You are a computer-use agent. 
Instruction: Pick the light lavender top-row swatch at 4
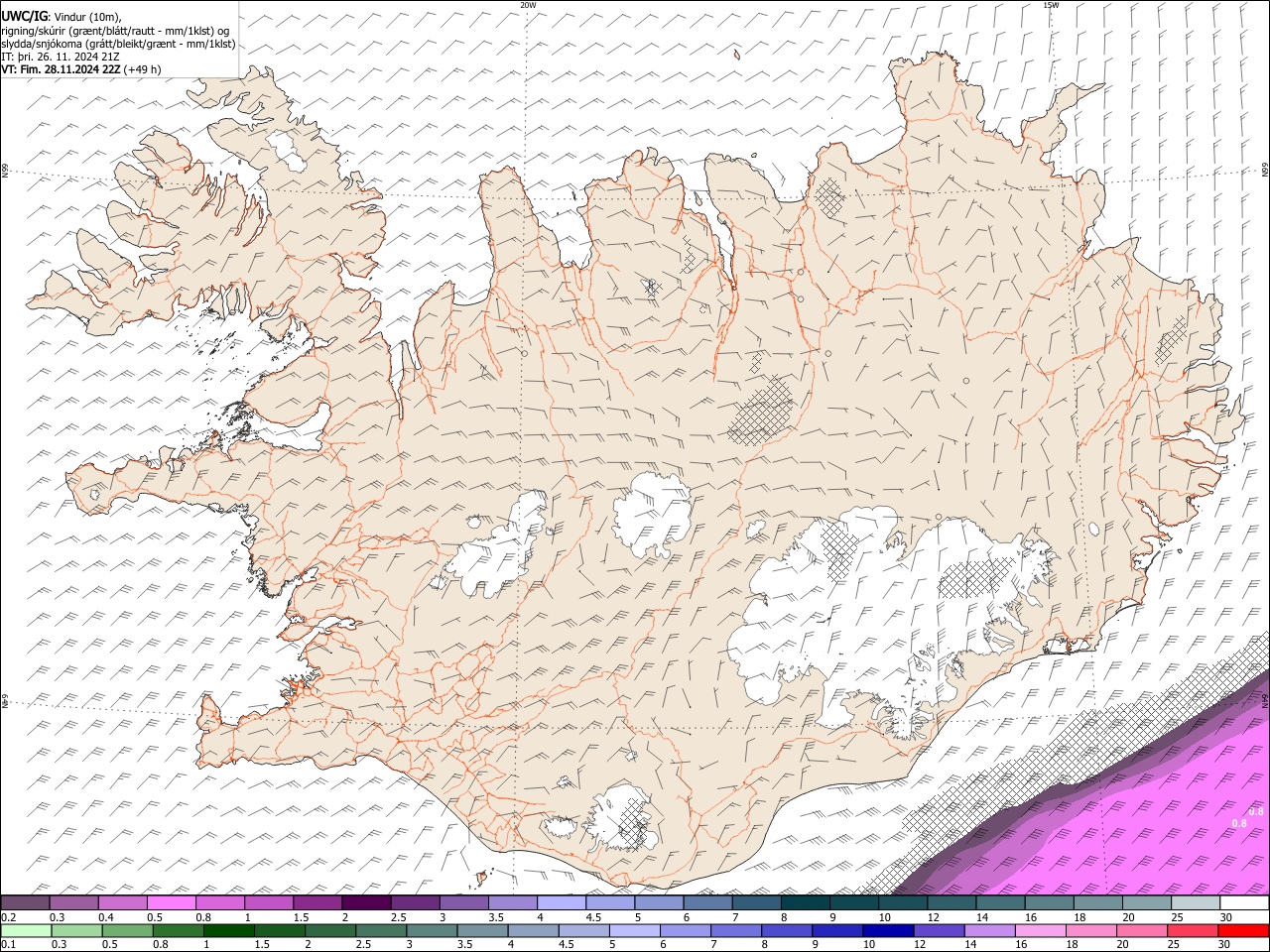pos(562,903)
